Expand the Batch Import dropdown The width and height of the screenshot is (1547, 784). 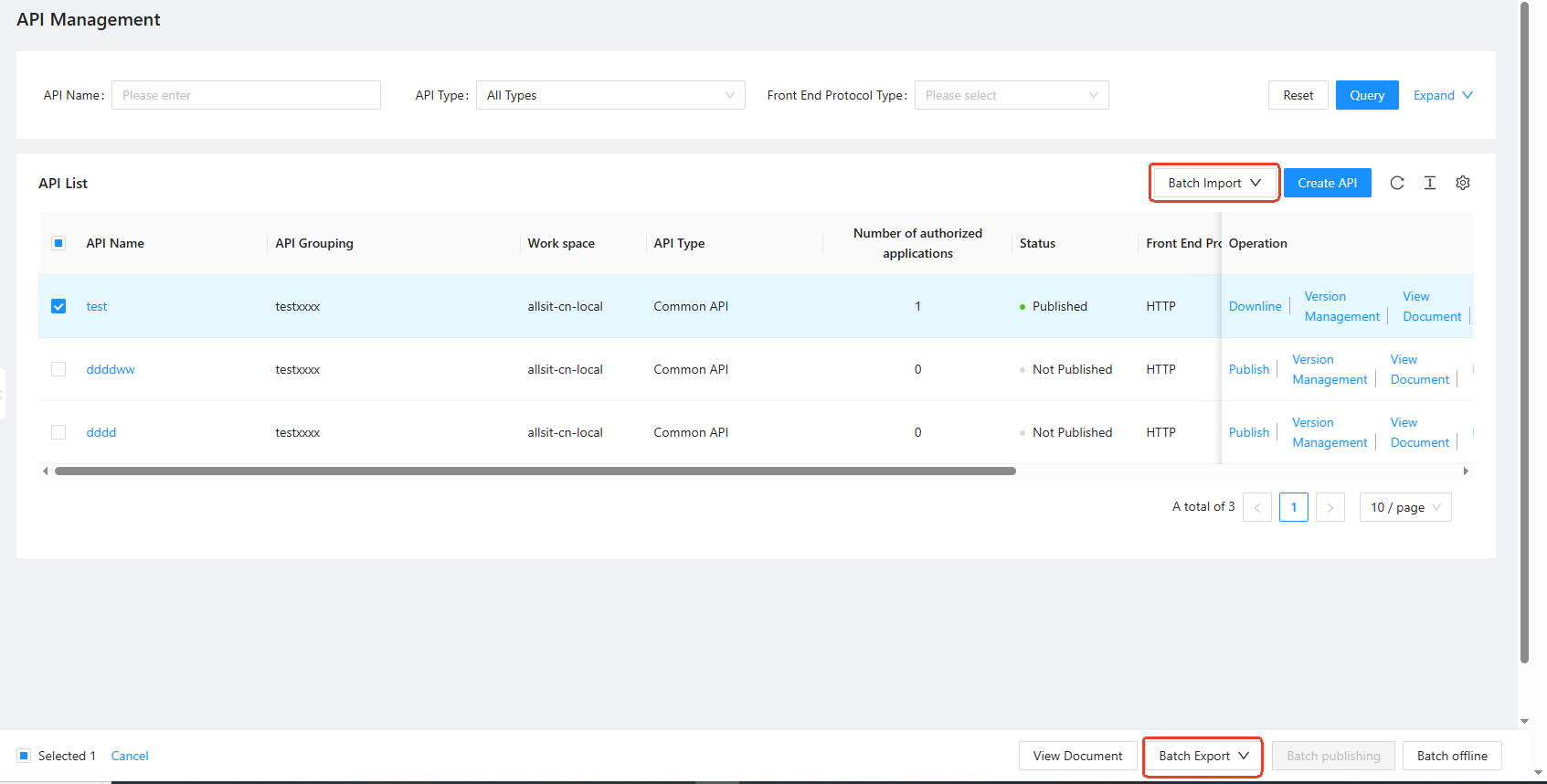tap(1214, 183)
